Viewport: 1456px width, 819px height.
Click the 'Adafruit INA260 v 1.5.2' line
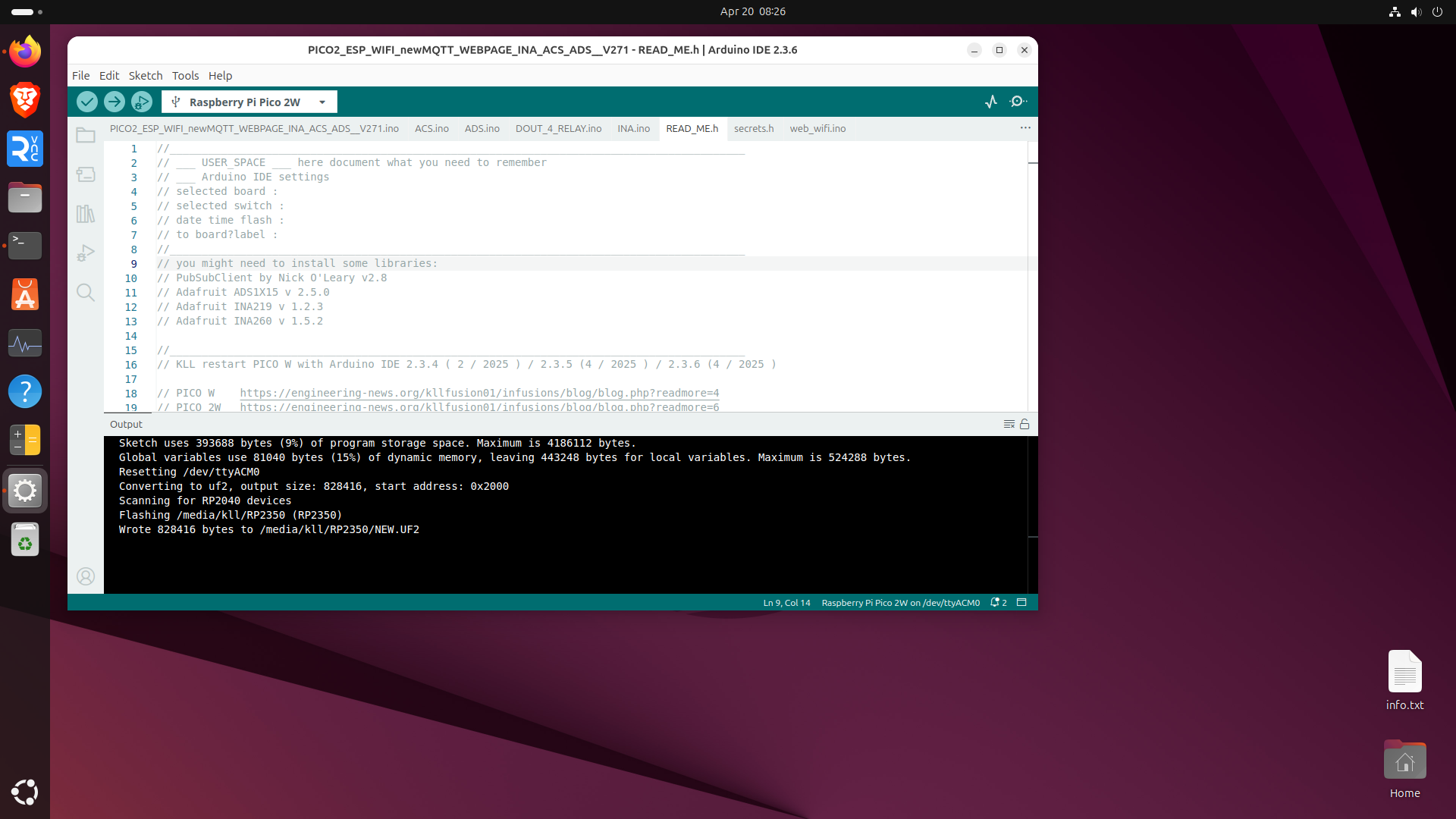[x=240, y=321]
